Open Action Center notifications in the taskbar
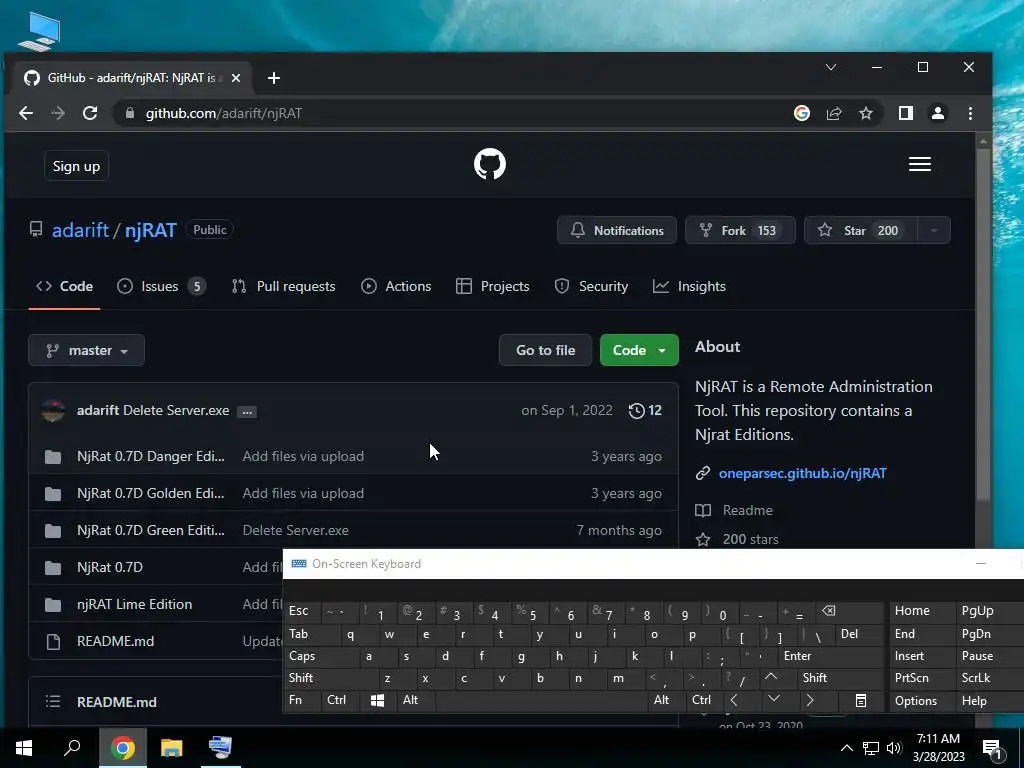Viewport: 1024px width, 768px height. pyautogui.click(x=992, y=748)
